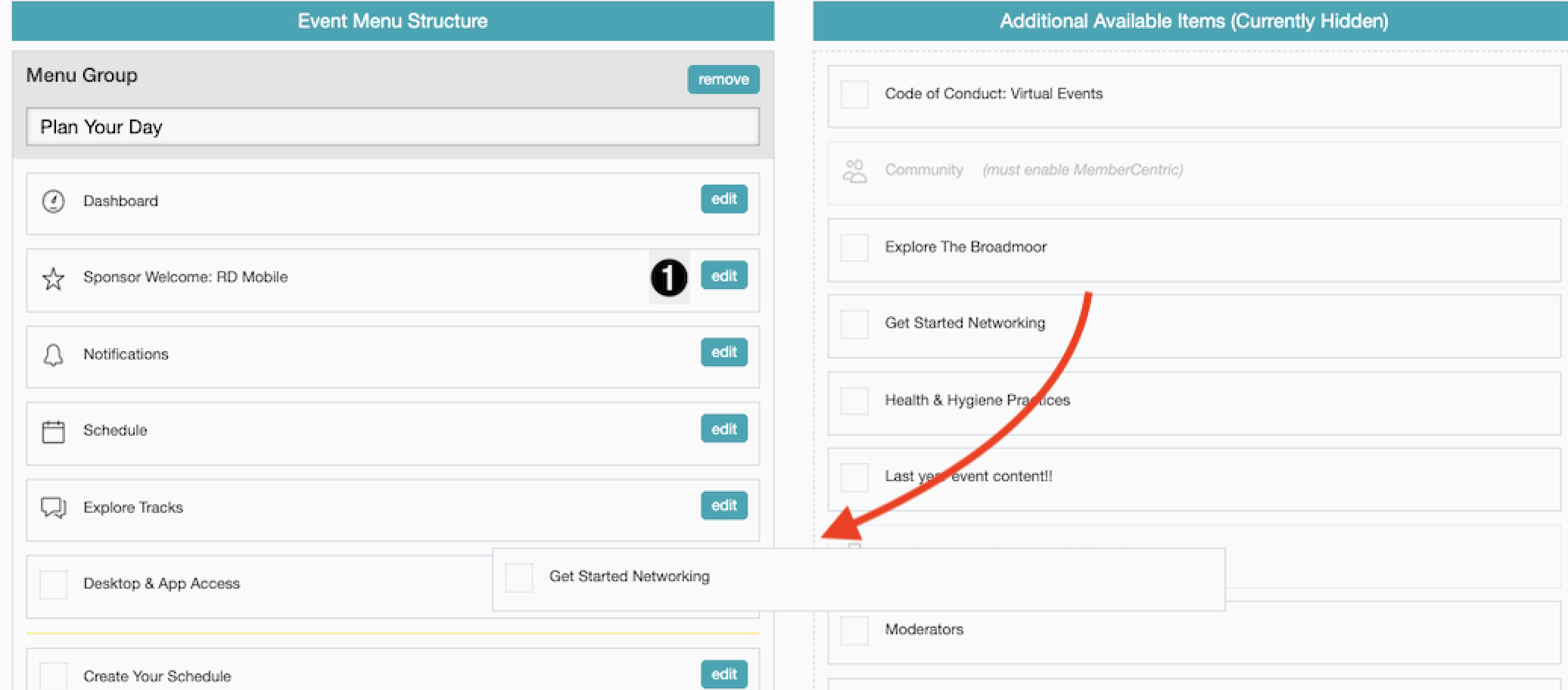
Task: Edit the Dashboard menu item
Action: [x=724, y=199]
